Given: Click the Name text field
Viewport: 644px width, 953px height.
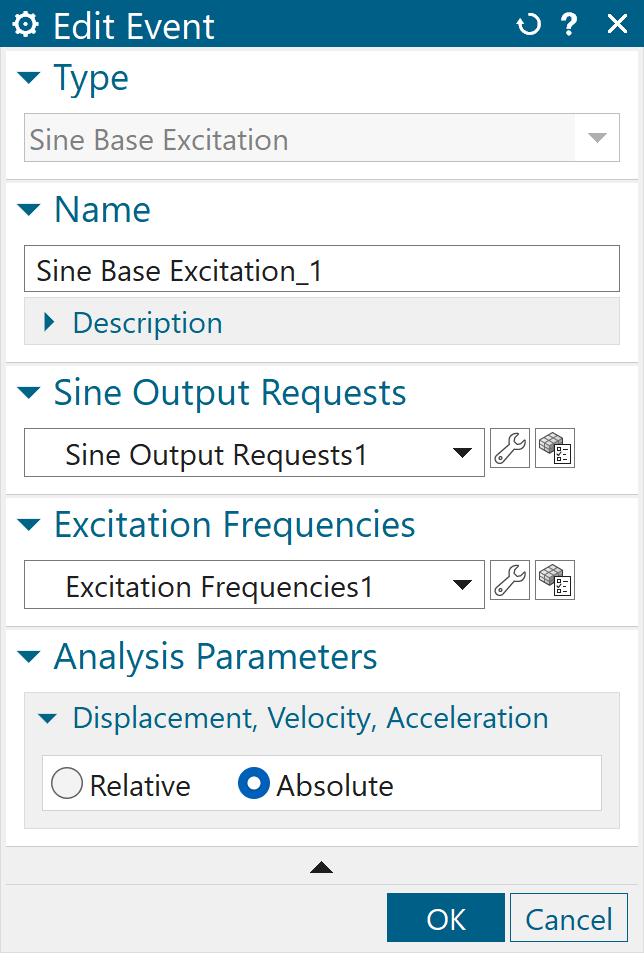Looking at the screenshot, I should tap(321, 270).
